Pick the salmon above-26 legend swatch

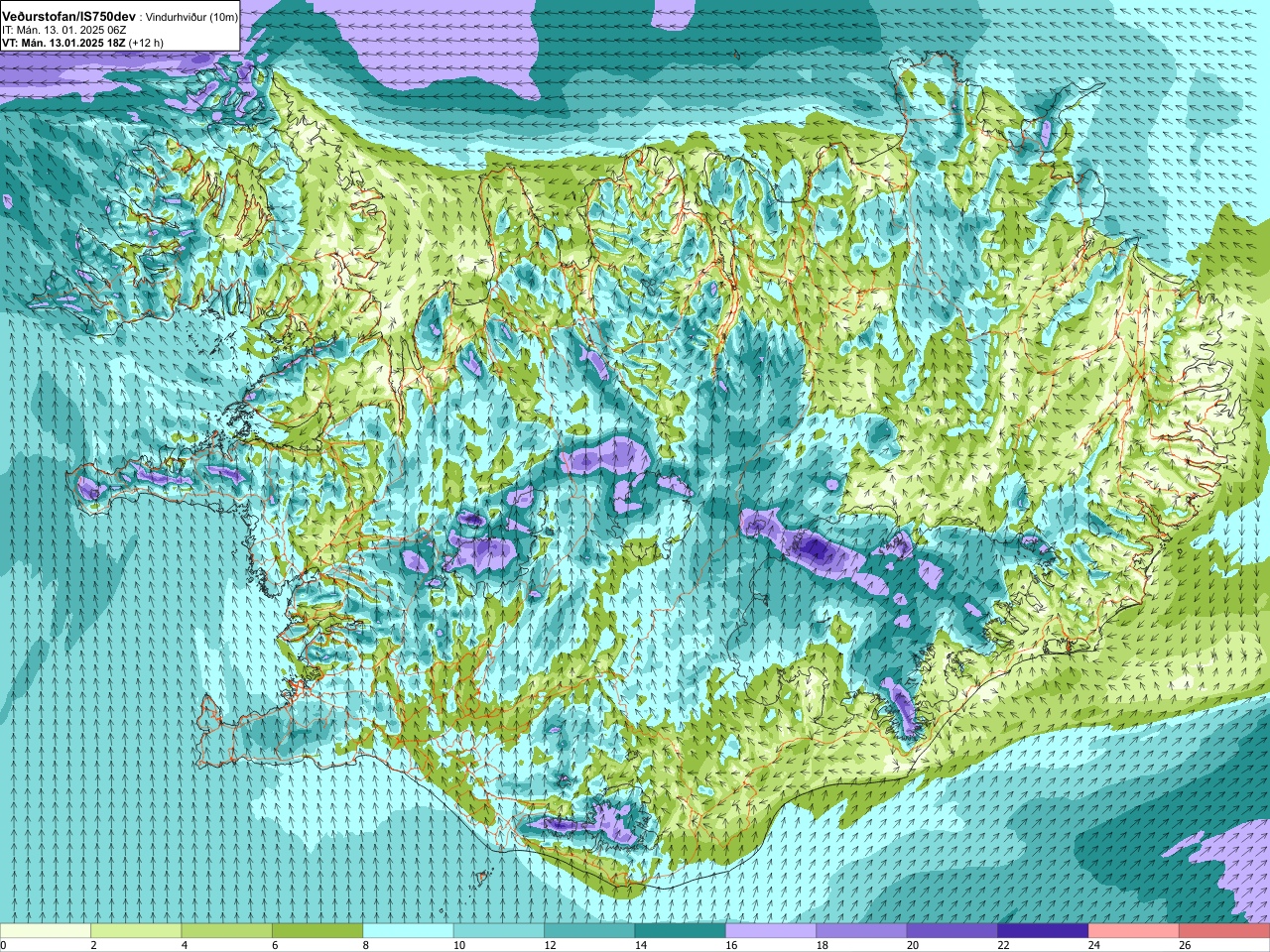1224,931
